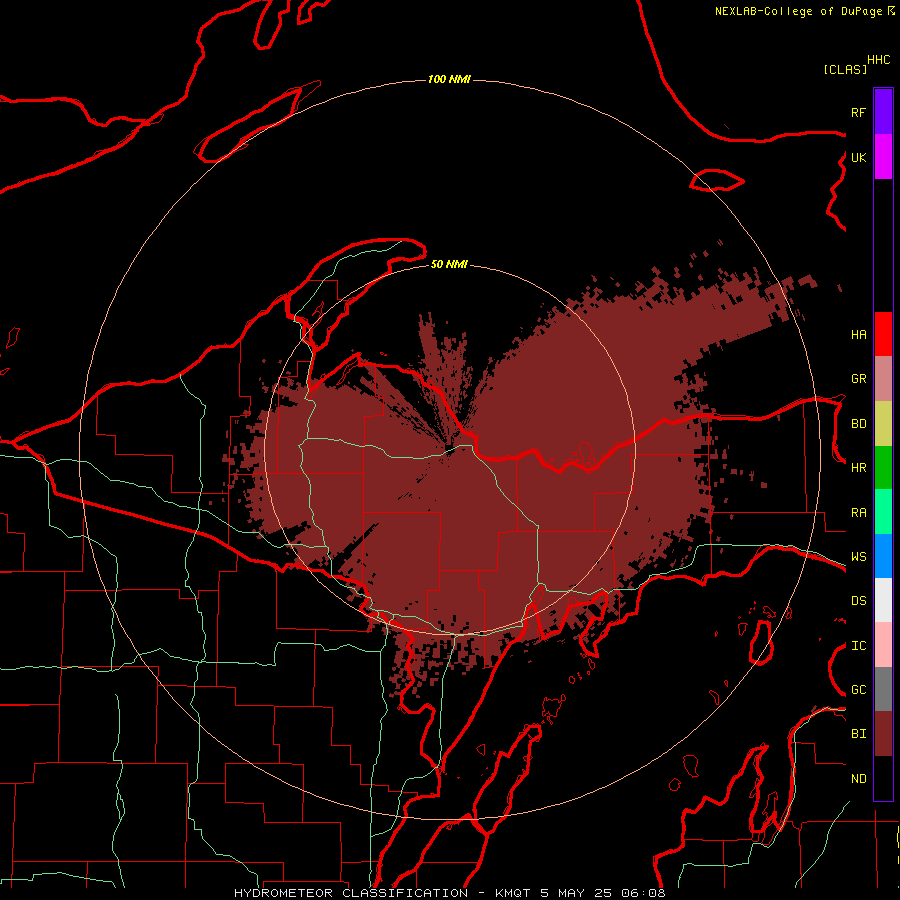Click the HHC product code label
Screen dimensions: 900x900
coord(879,60)
